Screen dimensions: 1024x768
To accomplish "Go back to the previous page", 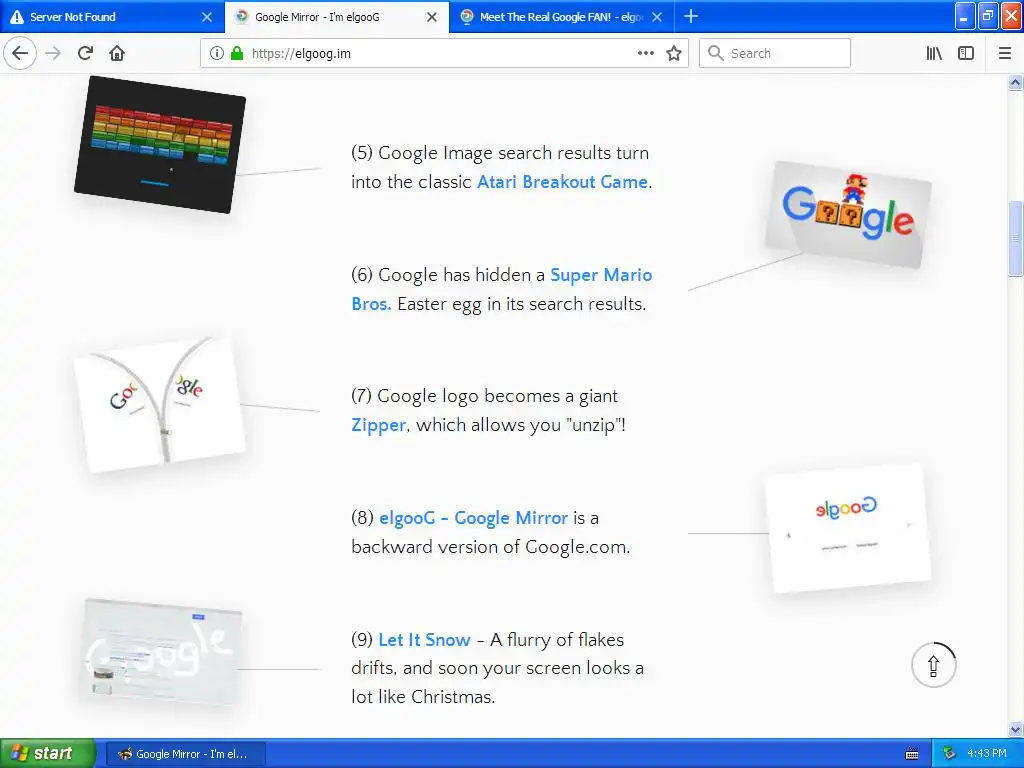I will [x=20, y=53].
